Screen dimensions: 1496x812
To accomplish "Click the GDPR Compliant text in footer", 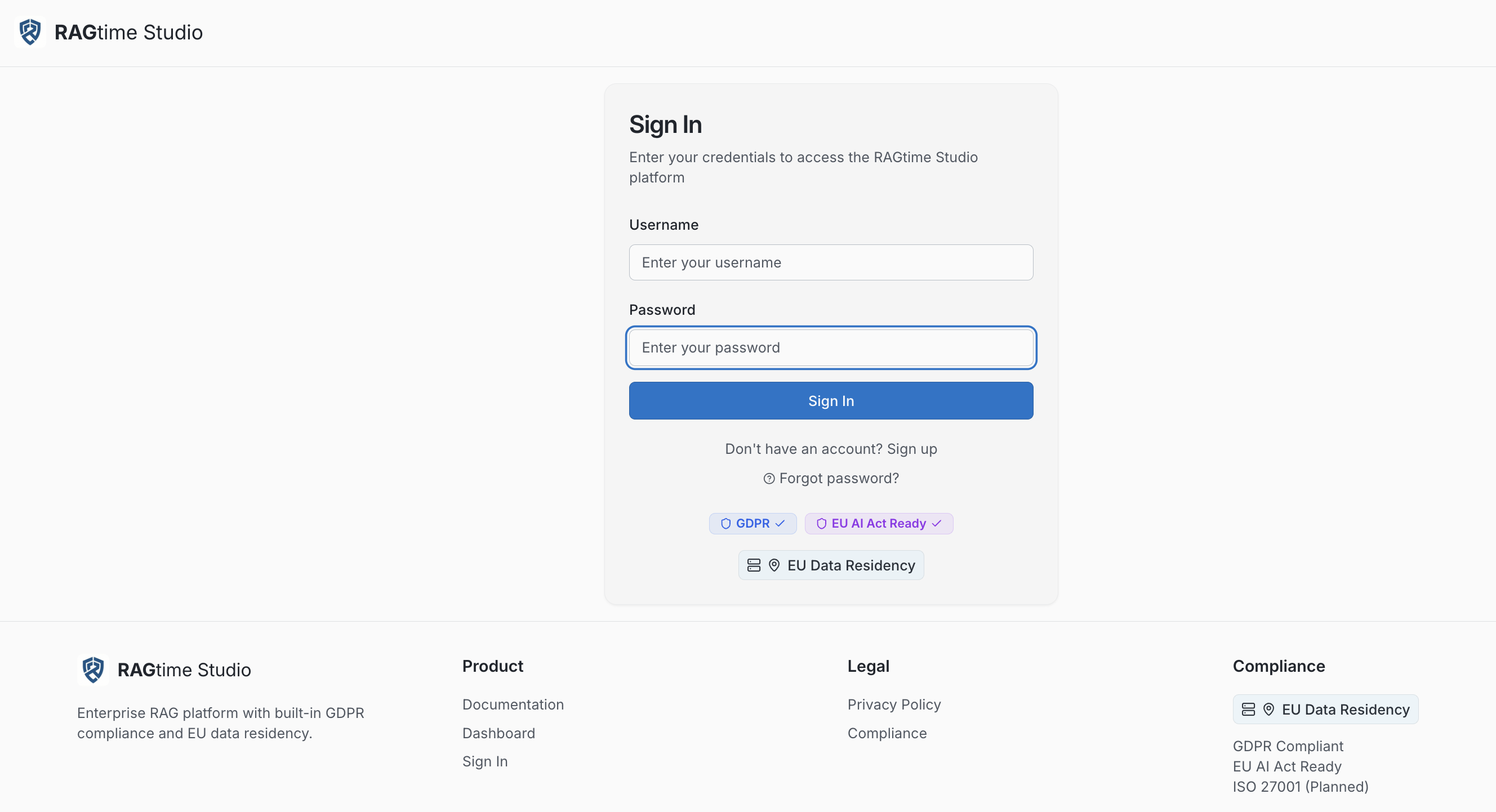I will 1288,746.
